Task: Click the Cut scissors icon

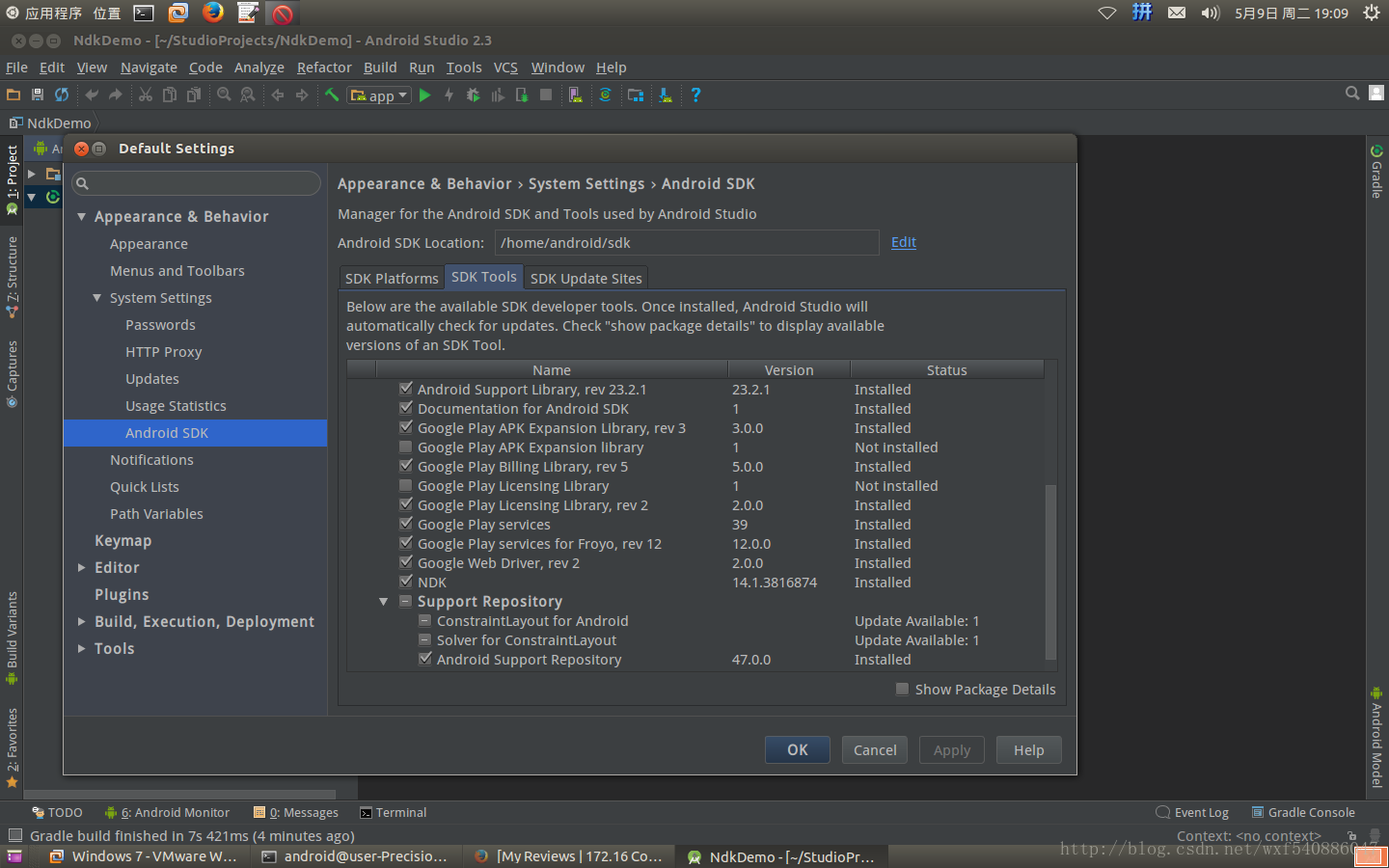Action: coord(146,95)
